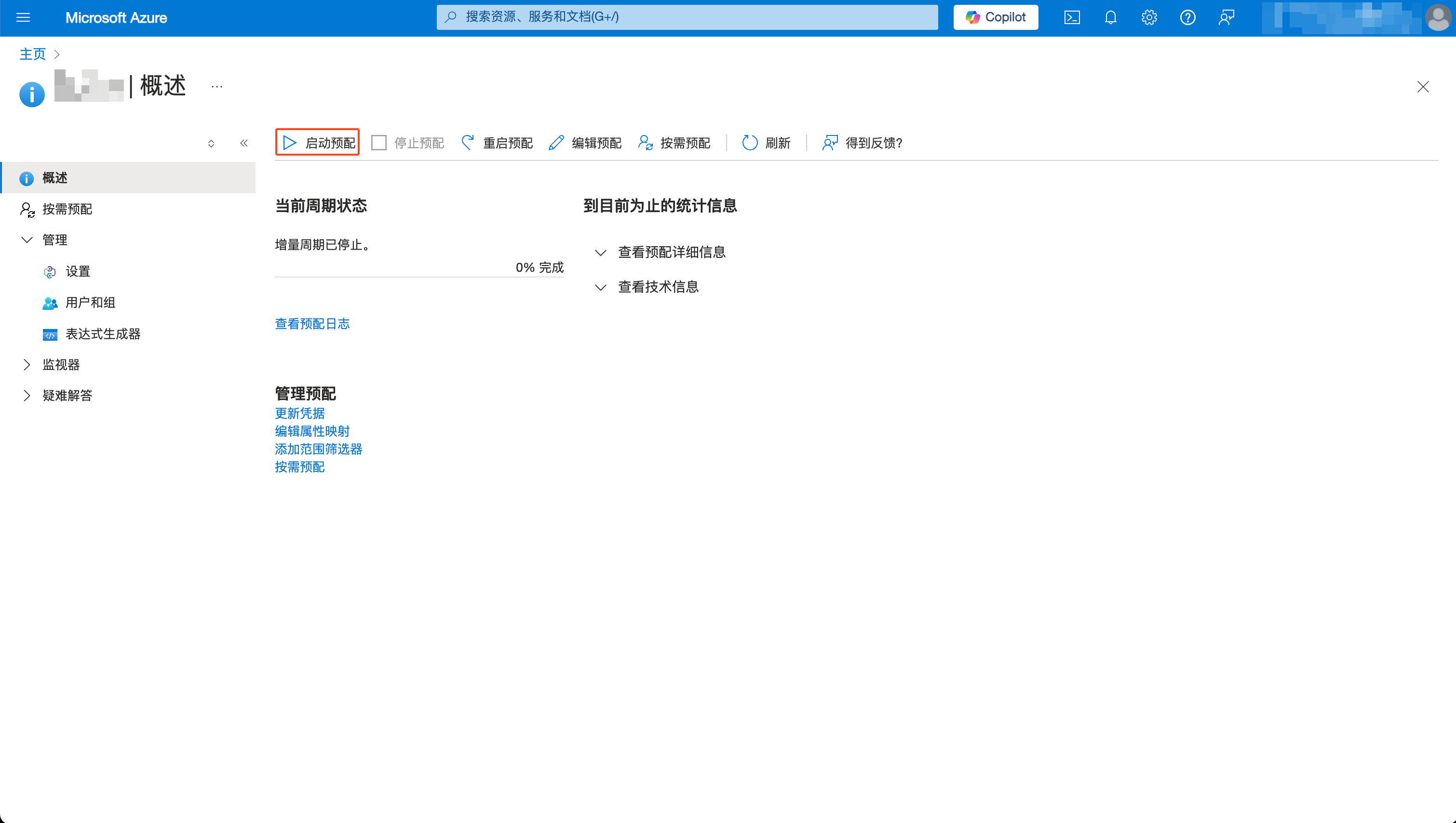Open Cloud Shell terminal icon

coord(1071,17)
